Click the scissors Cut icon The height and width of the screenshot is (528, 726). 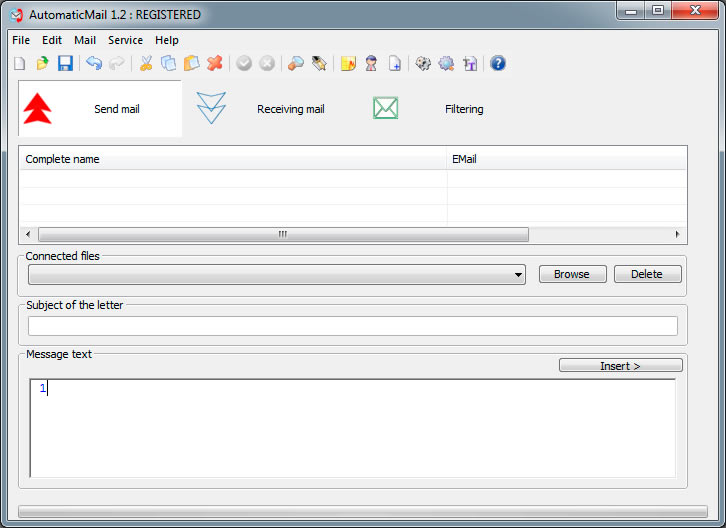coord(146,64)
